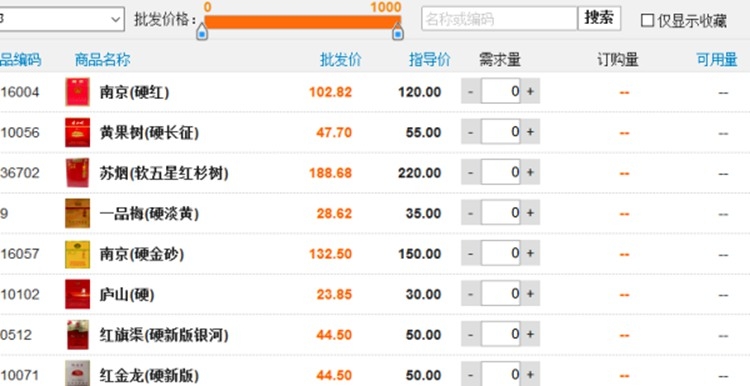Increase 南京(硬金砂) quantity with plus
Screen dimensions: 750x386
[x=530, y=253]
